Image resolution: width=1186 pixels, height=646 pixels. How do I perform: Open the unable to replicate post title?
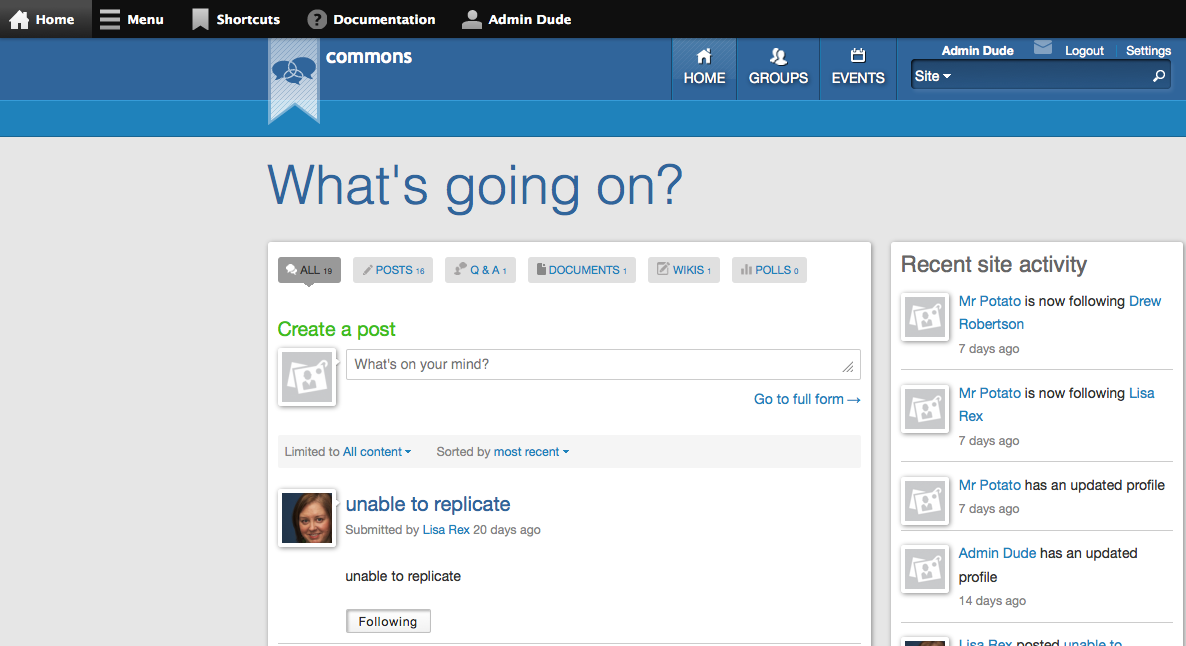[428, 504]
